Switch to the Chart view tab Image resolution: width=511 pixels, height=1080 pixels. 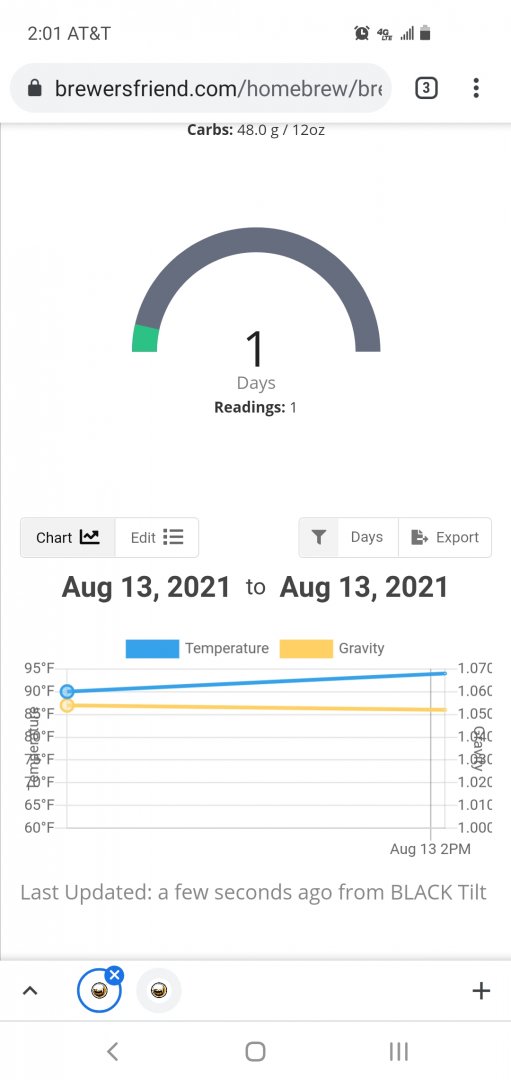(67, 537)
